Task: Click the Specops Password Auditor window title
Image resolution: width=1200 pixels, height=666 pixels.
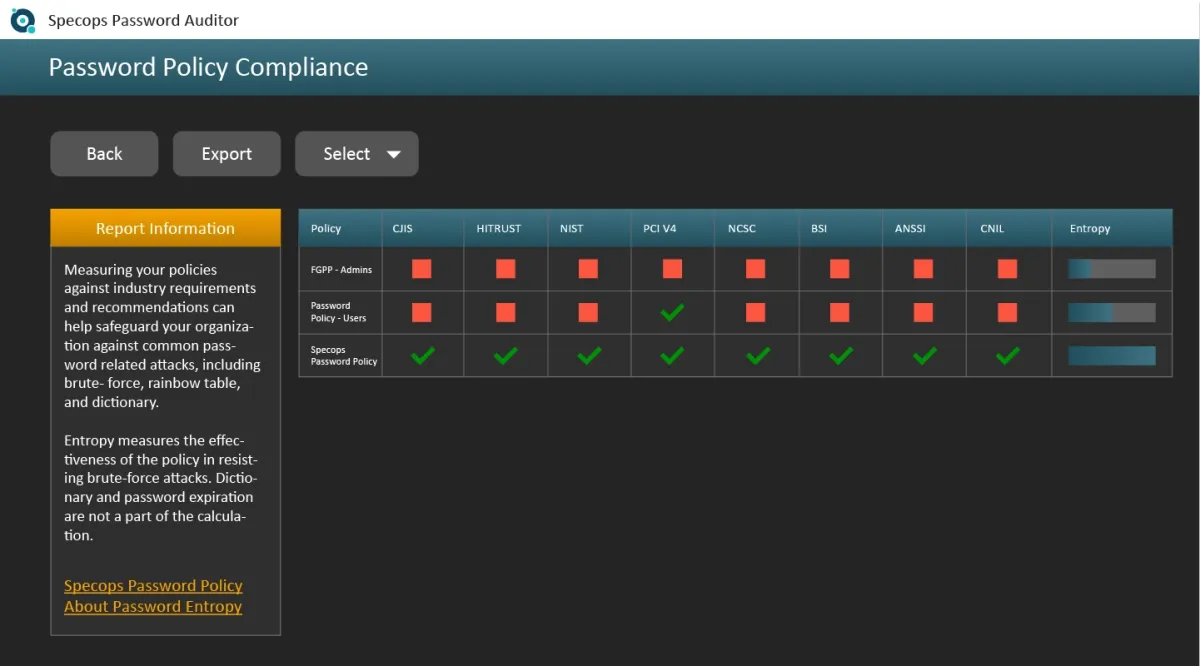Action: click(143, 20)
